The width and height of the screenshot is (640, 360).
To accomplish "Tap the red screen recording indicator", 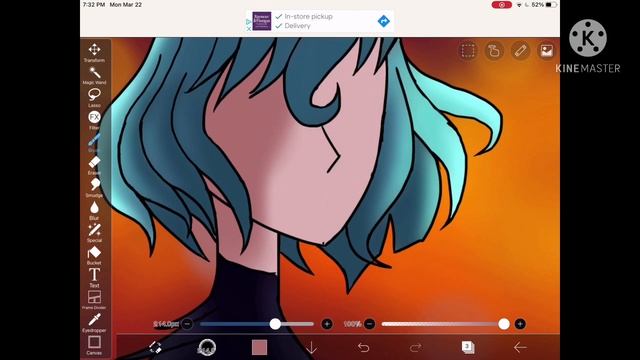I will [502, 5].
